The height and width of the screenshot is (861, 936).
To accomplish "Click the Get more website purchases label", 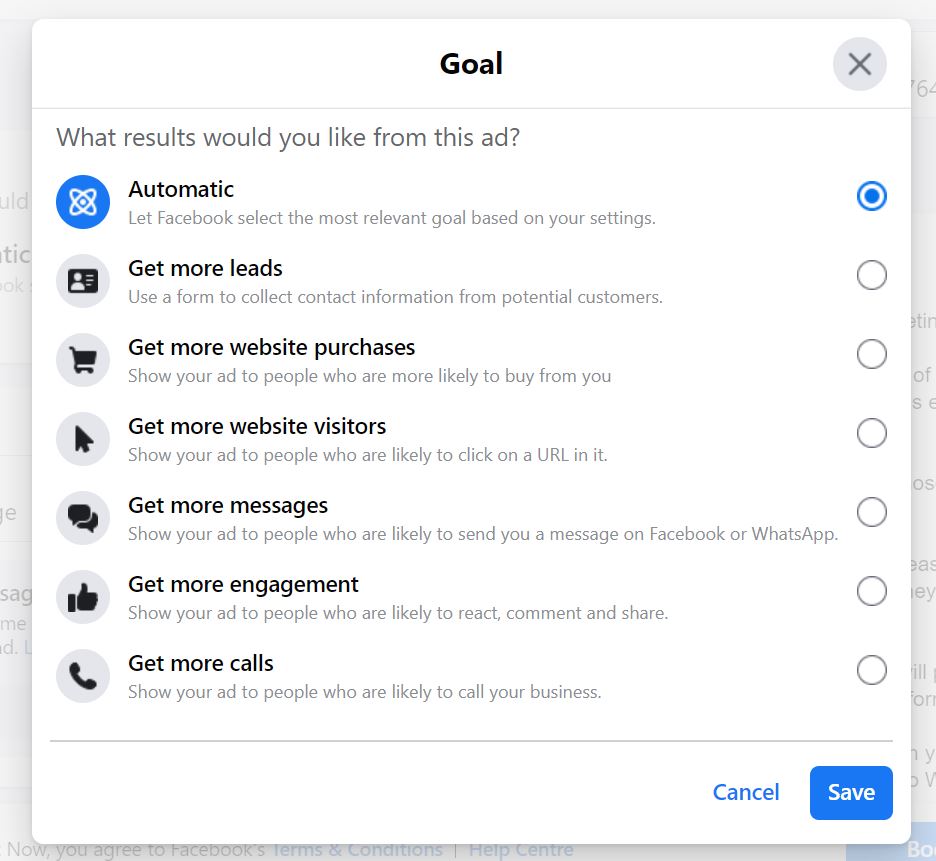I will 272,348.
